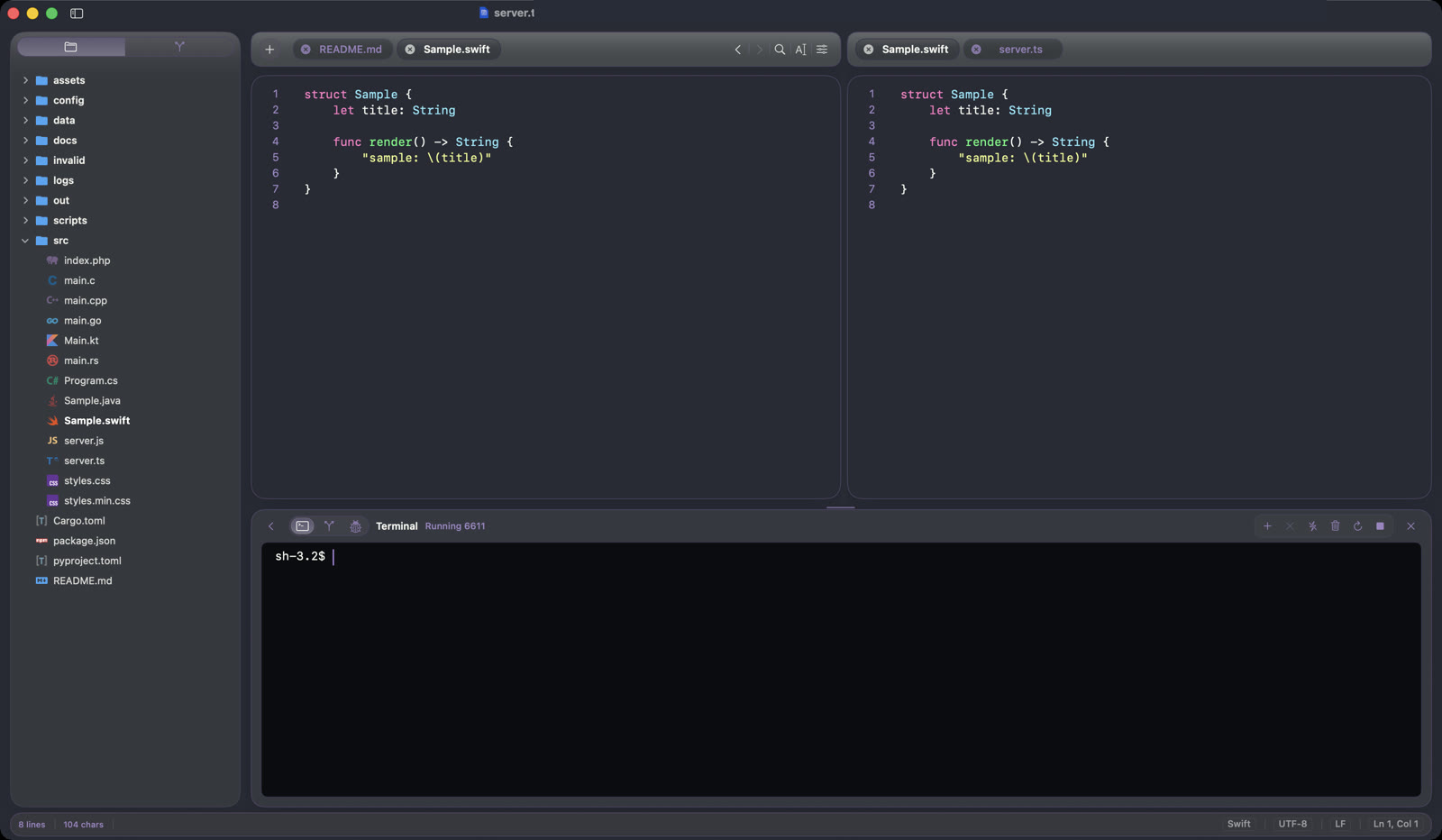Image resolution: width=1442 pixels, height=840 pixels.
Task: Switch to file browser sidebar view
Action: point(71,47)
